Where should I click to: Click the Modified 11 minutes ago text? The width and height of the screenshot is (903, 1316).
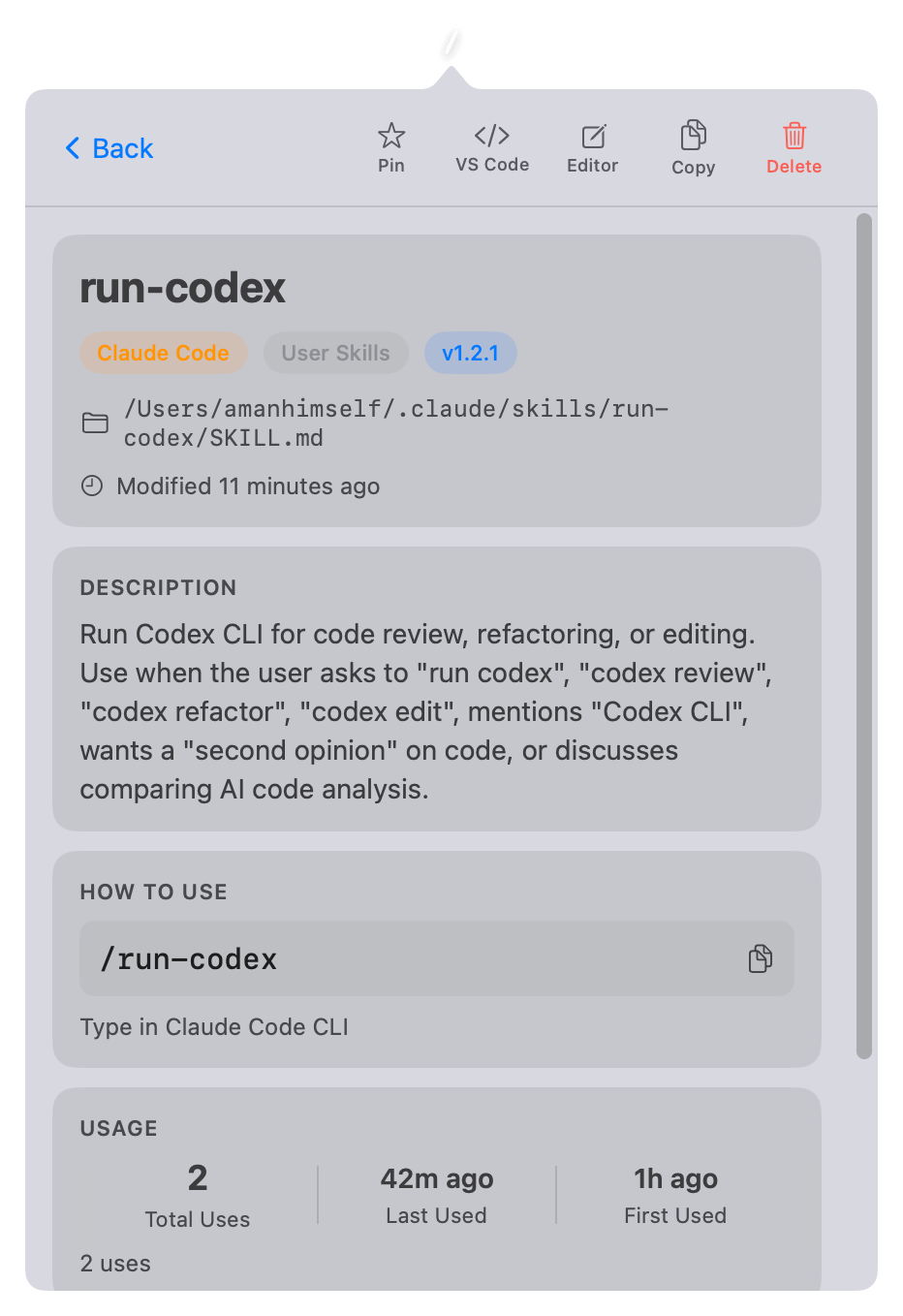coord(248,486)
